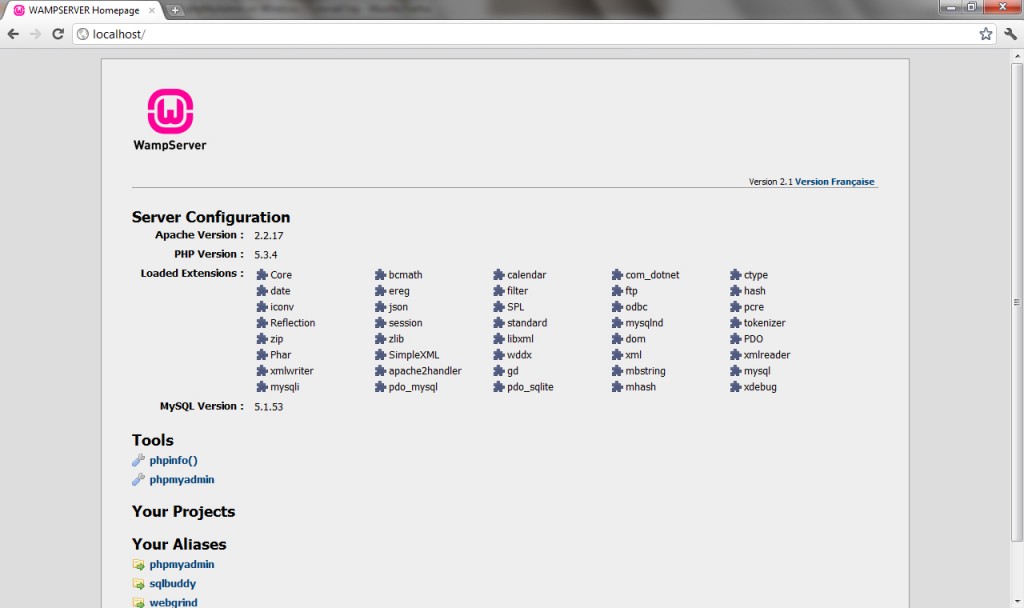The image size is (1024, 608).
Task: Click the browser forward arrow
Action: pyautogui.click(x=35, y=34)
